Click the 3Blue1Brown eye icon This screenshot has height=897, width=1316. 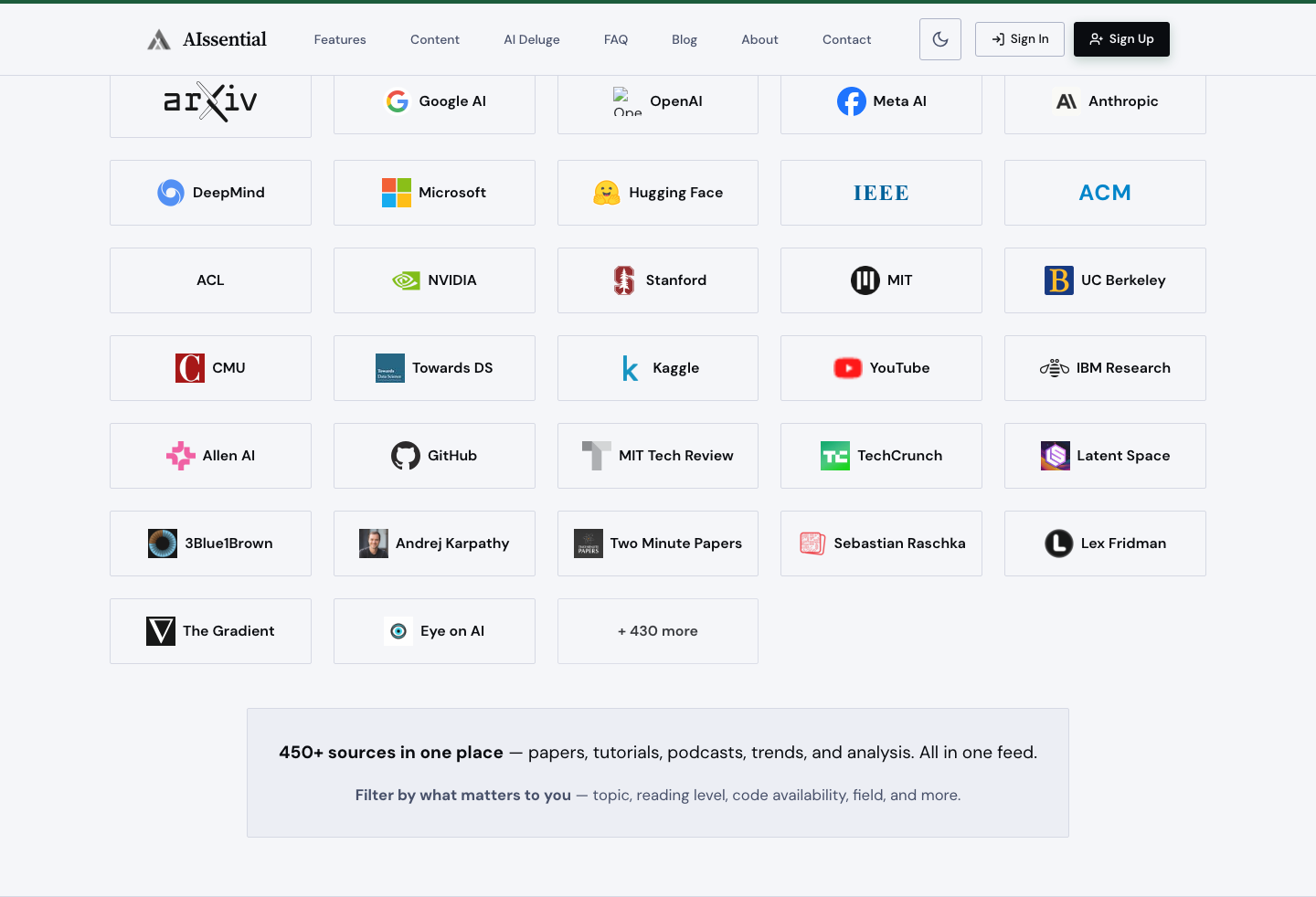click(163, 543)
